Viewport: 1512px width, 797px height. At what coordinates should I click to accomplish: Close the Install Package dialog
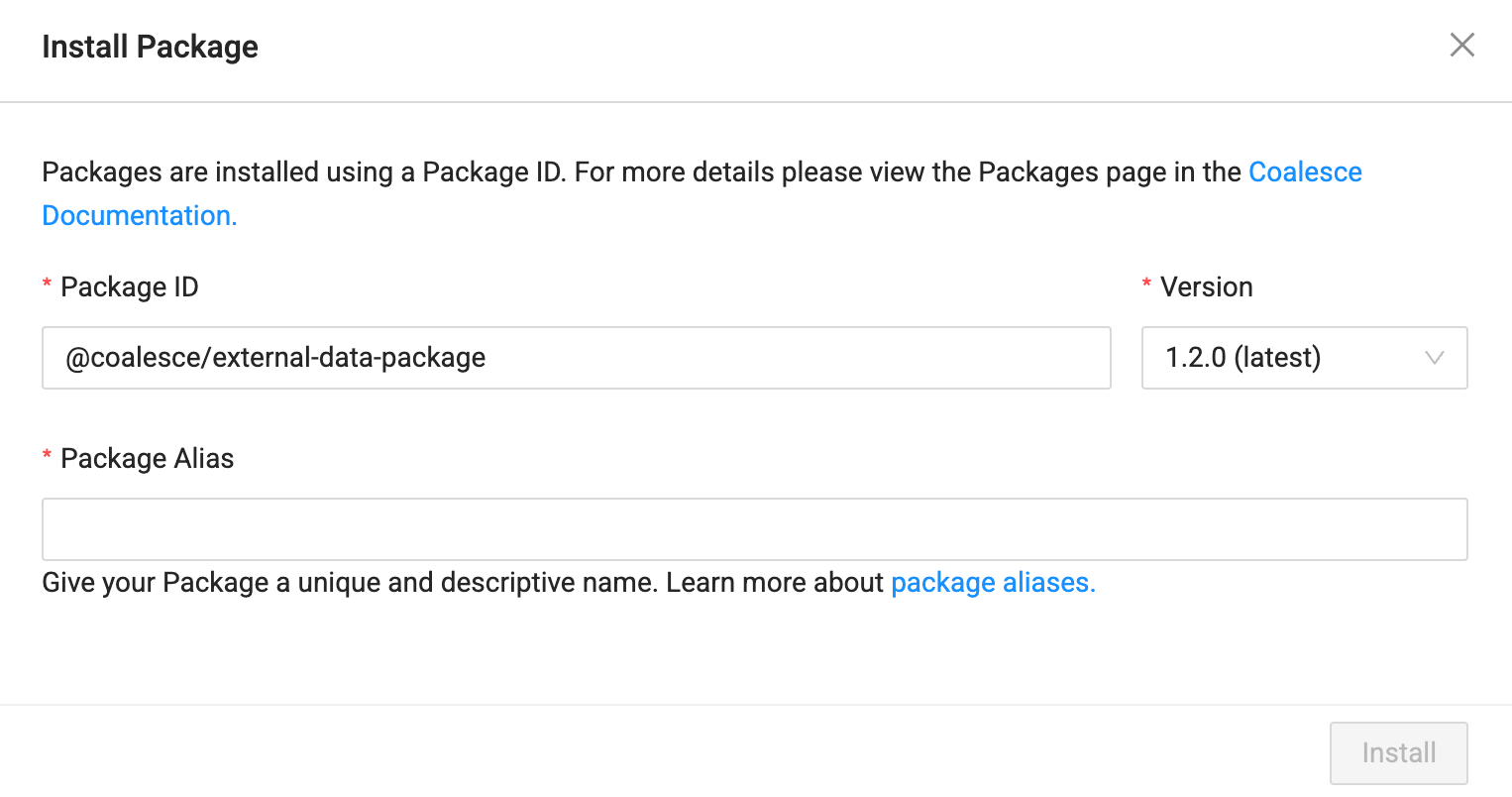pos(1461,45)
